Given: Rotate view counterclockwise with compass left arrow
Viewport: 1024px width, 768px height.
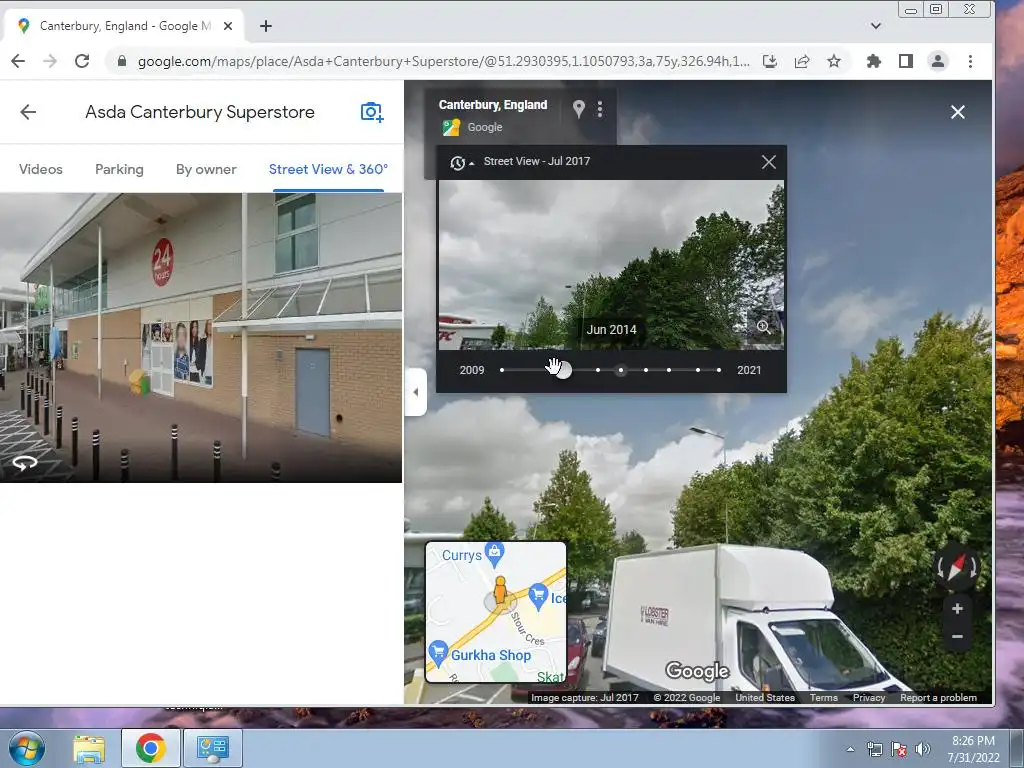Looking at the screenshot, I should (939, 568).
